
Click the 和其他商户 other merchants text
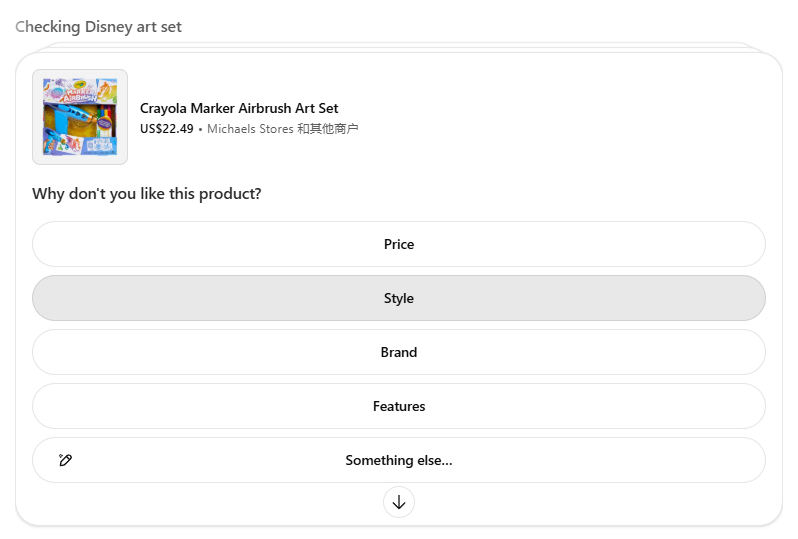tap(328, 129)
